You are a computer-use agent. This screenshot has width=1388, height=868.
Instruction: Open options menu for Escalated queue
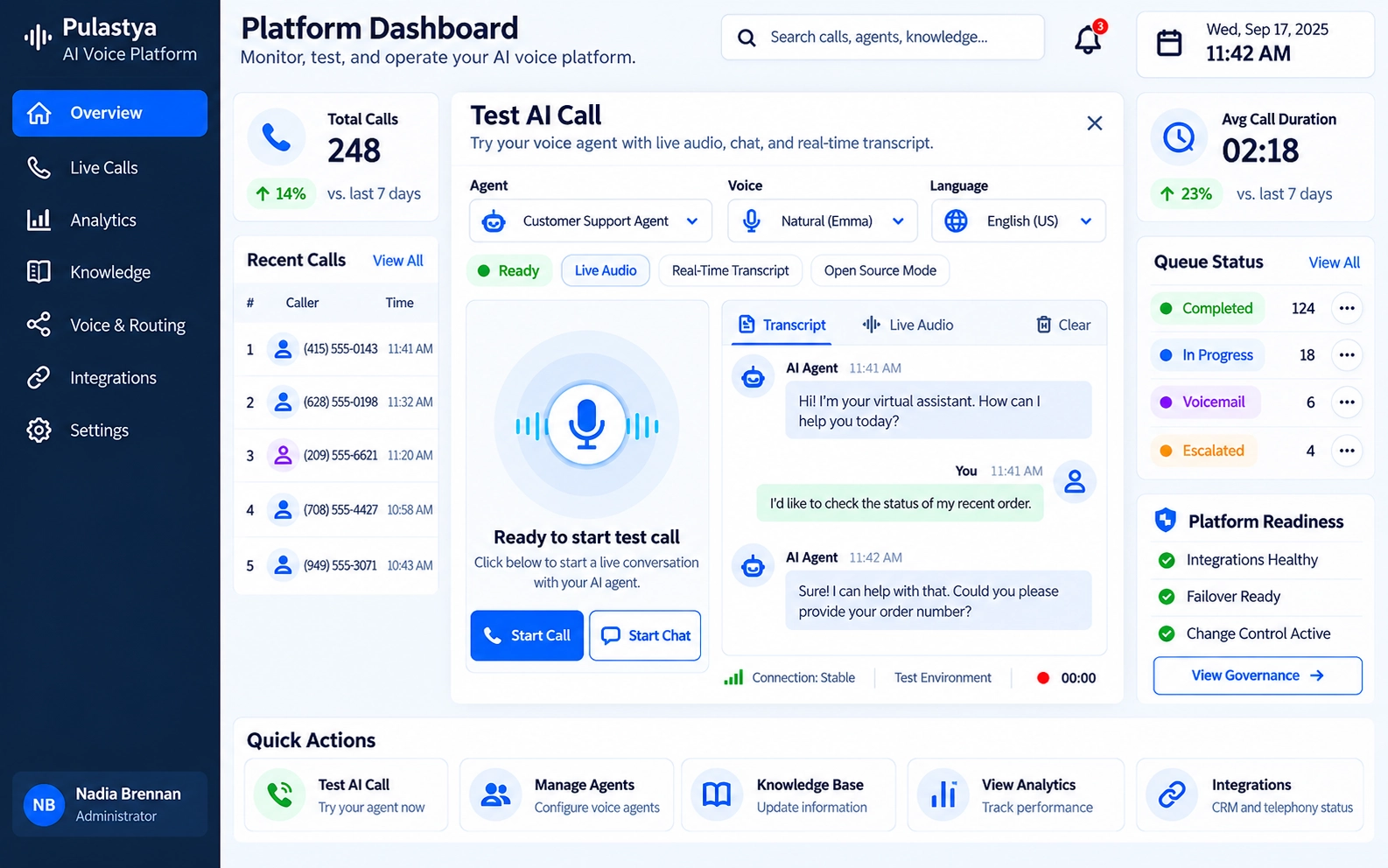(1347, 451)
